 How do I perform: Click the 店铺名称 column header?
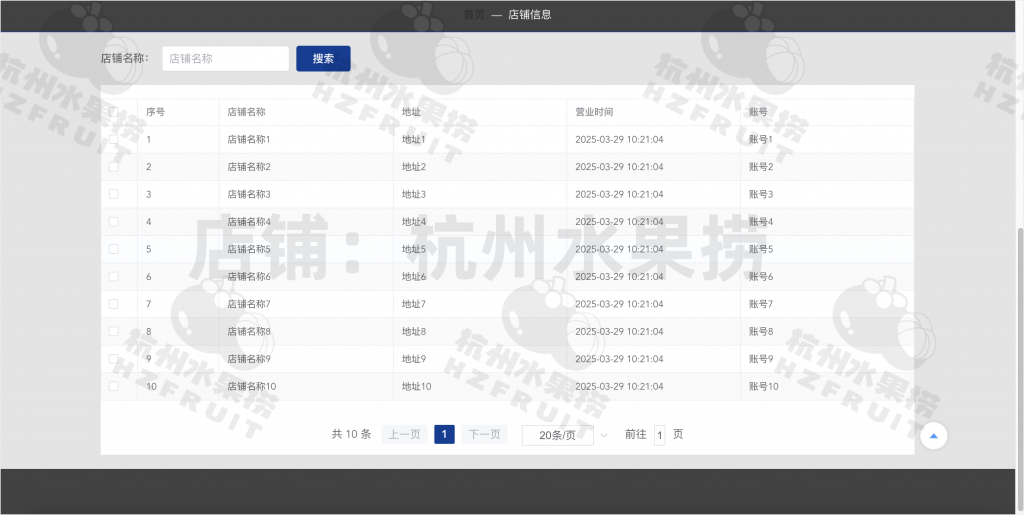pos(246,112)
